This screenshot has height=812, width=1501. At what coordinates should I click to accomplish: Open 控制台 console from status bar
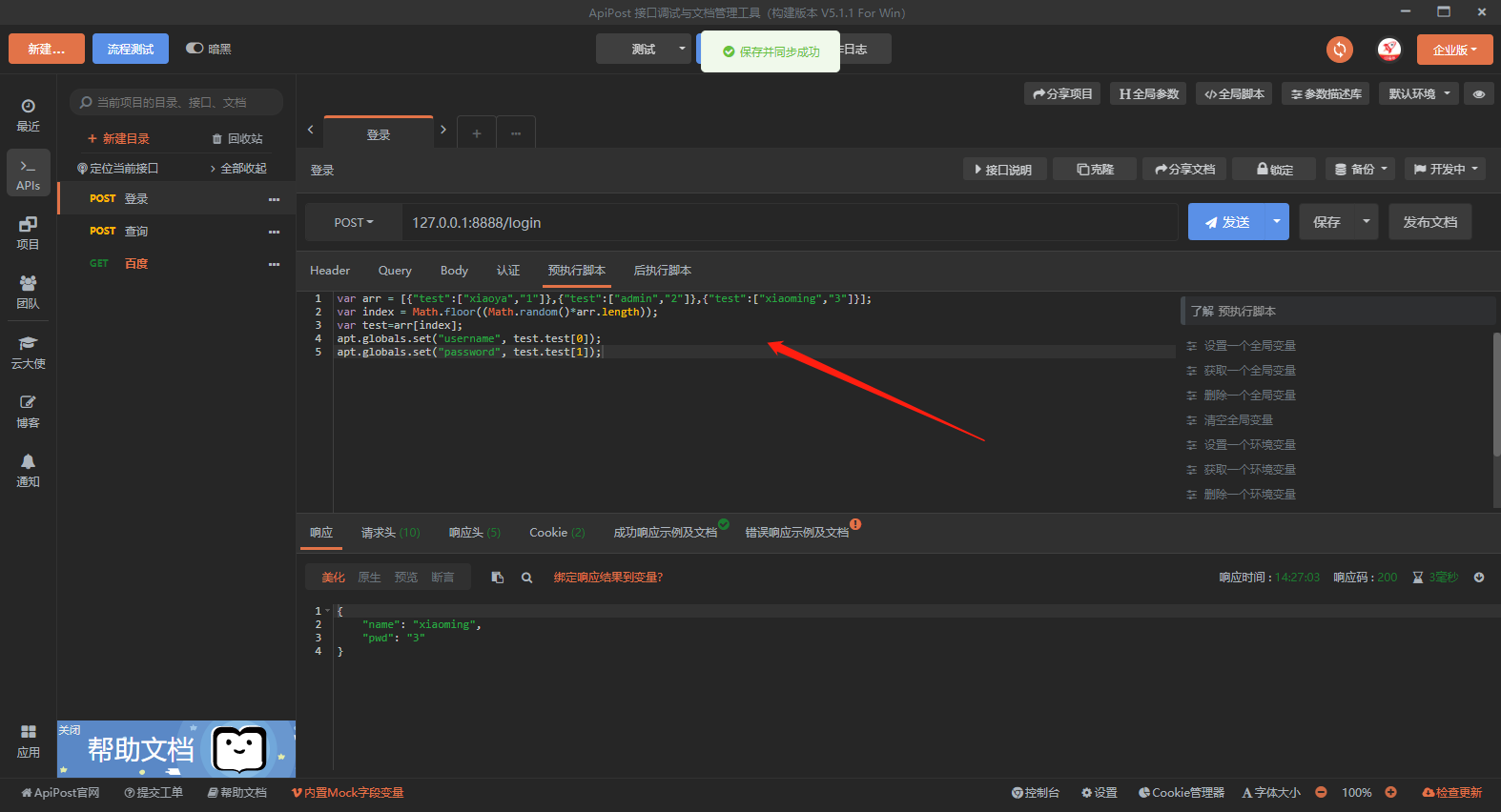[1036, 793]
